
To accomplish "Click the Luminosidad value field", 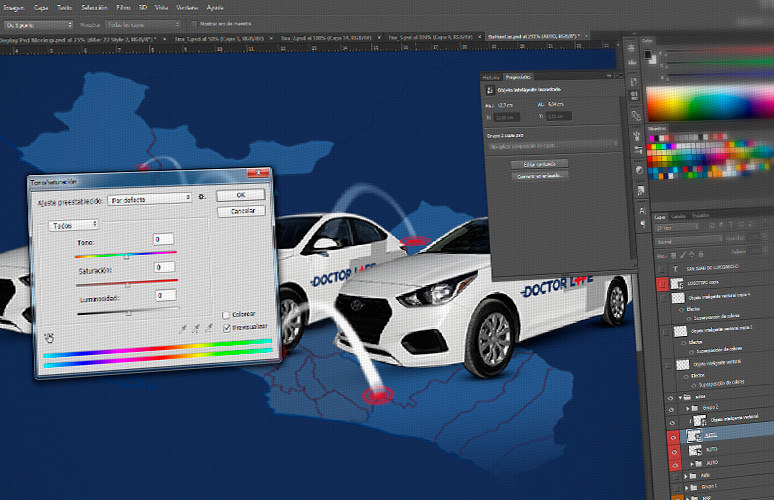I will point(166,296).
